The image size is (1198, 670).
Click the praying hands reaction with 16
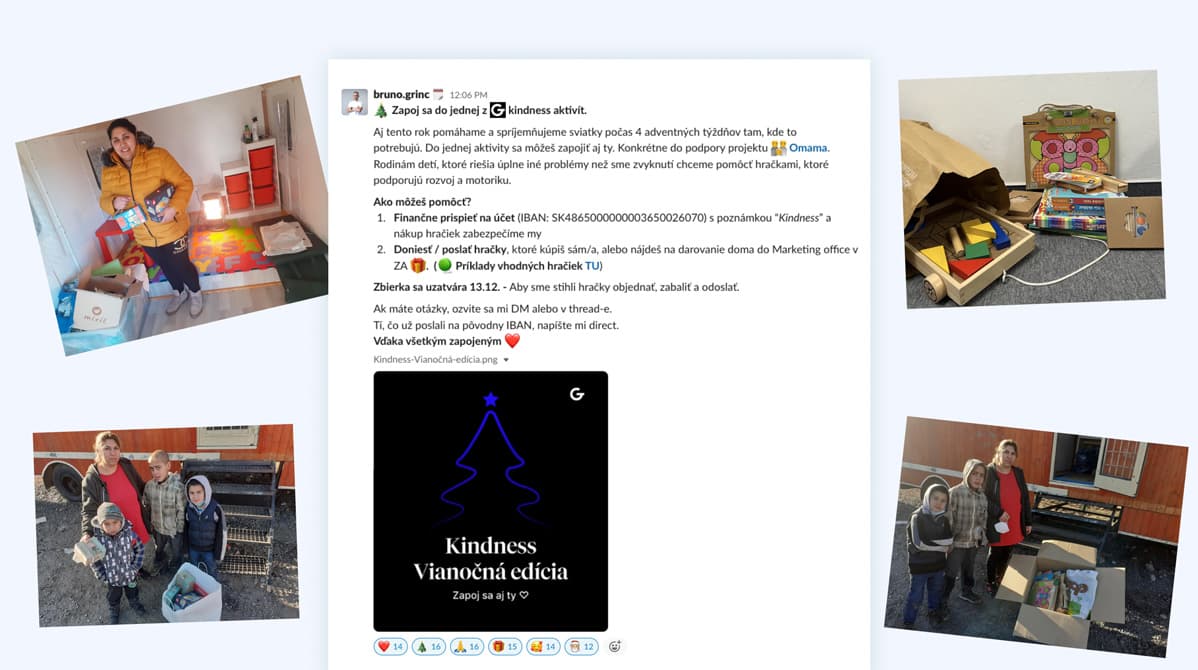point(467,646)
